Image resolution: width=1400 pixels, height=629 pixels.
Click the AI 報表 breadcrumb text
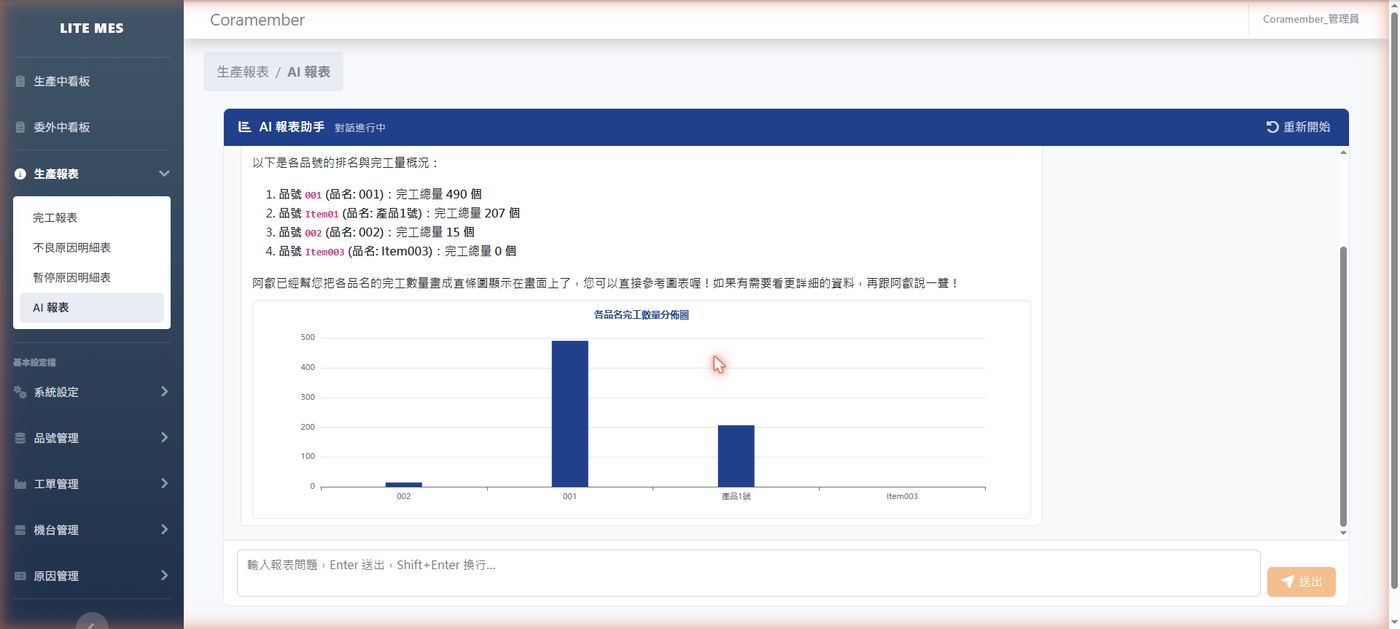(309, 72)
